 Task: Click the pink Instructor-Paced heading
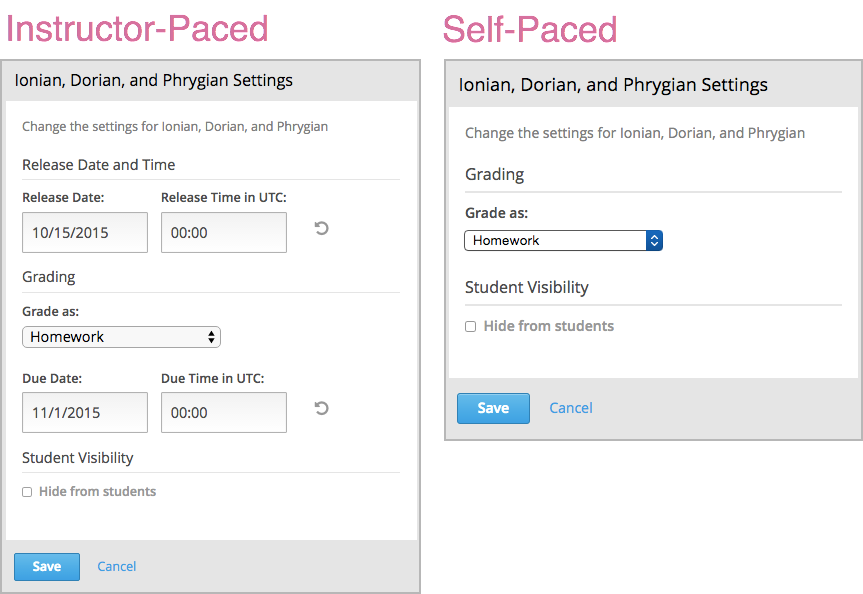(x=137, y=28)
